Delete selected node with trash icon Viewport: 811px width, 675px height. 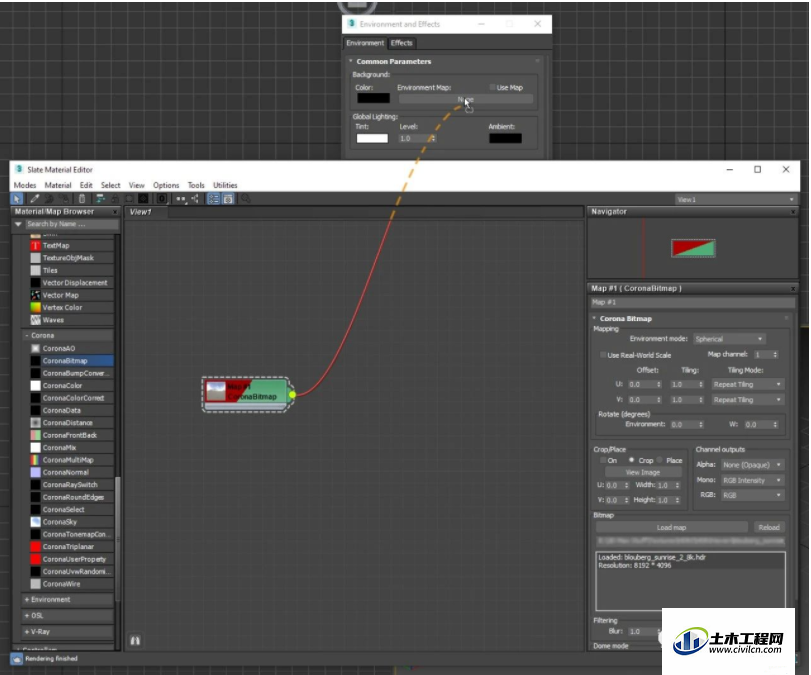click(82, 199)
